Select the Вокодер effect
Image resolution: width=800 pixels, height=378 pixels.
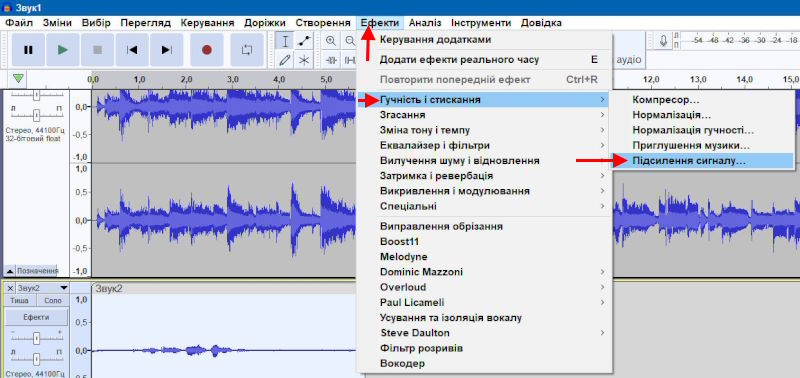coord(484,363)
